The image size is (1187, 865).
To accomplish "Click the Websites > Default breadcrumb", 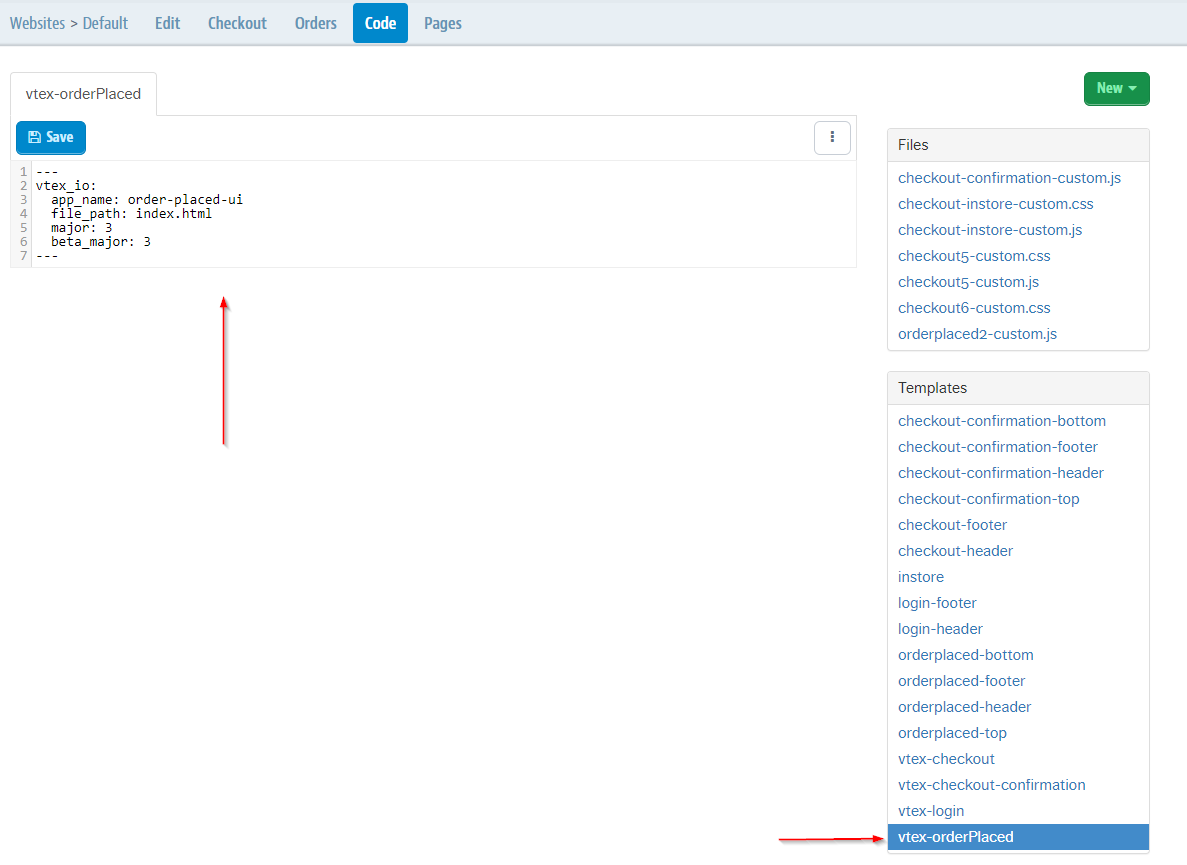I will tap(69, 23).
